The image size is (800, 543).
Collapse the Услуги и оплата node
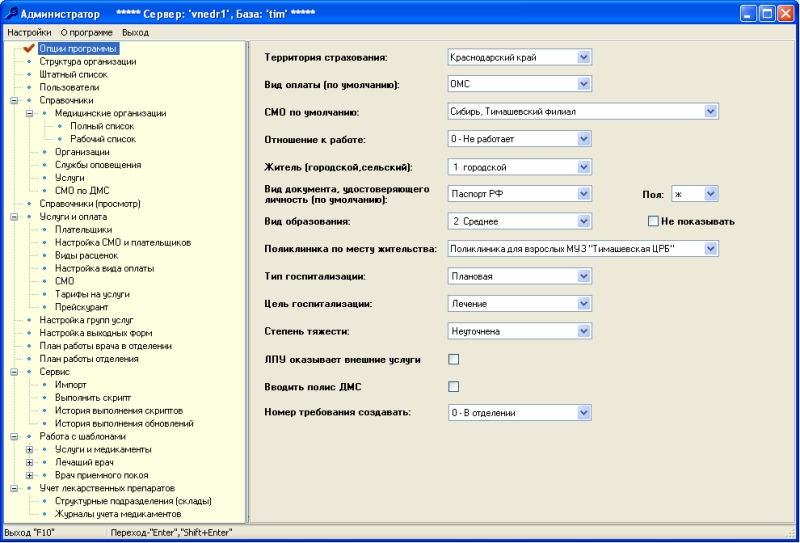pos(14,217)
